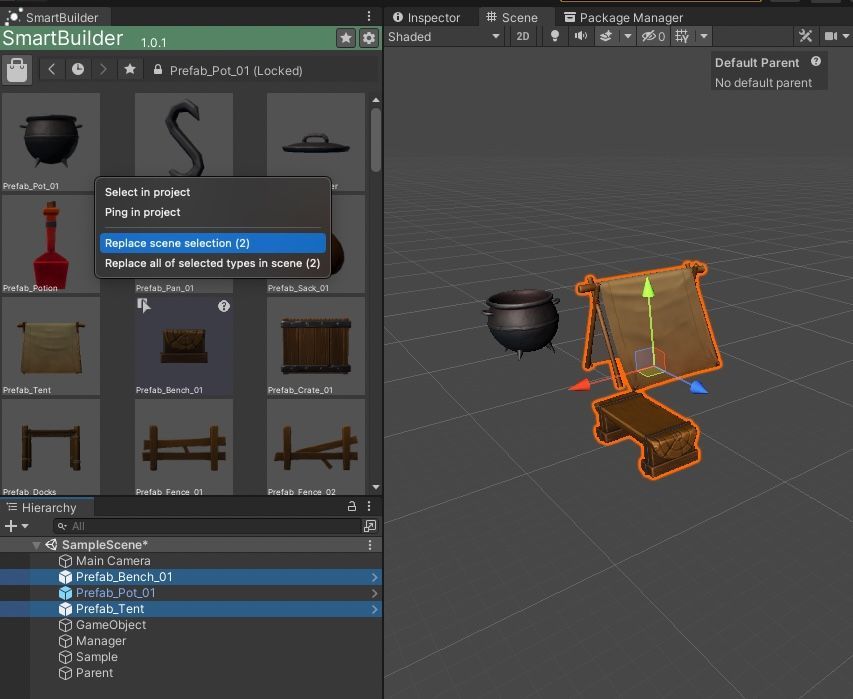Open the SmartBuilder favorites star button
The height and width of the screenshot is (699, 853).
pyautogui.click(x=345, y=38)
